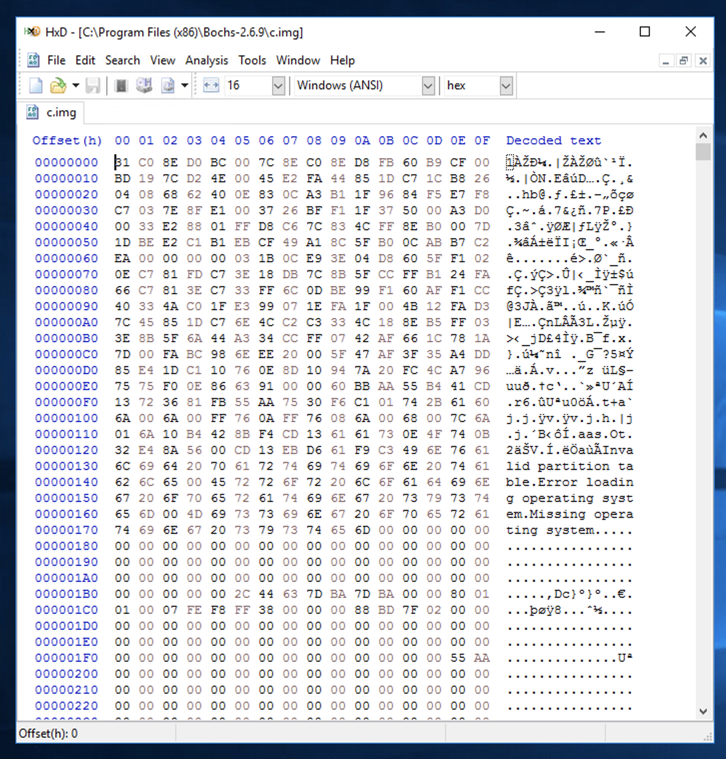726x759 pixels.
Task: Click scrollbar down arrow
Action: pos(703,712)
